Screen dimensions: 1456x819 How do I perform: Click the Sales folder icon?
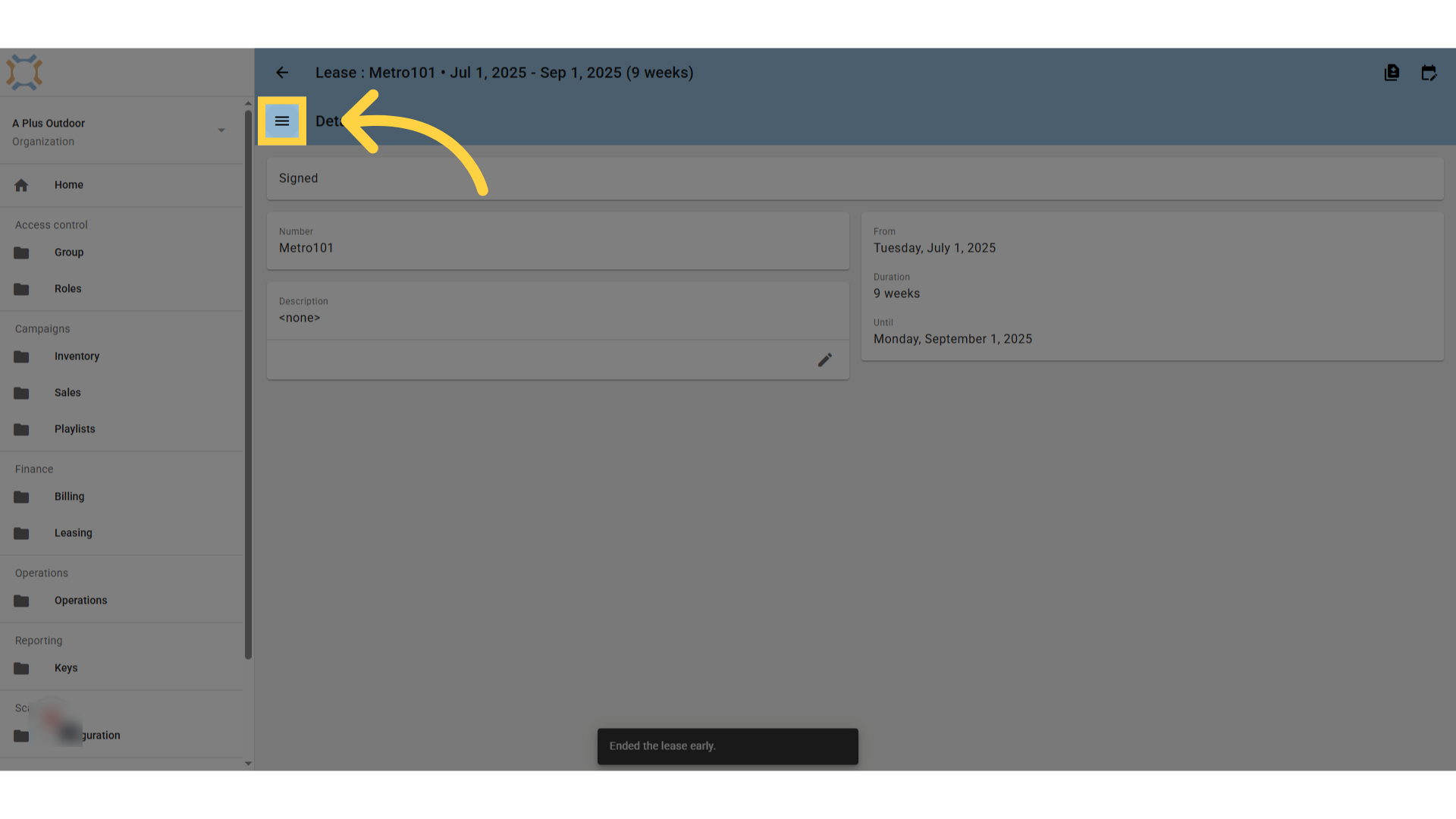21,393
